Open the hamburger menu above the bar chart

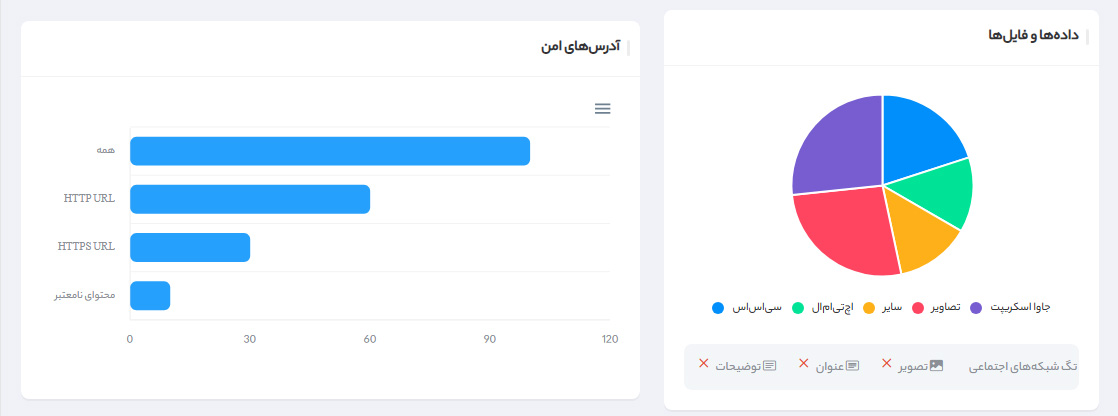point(602,108)
